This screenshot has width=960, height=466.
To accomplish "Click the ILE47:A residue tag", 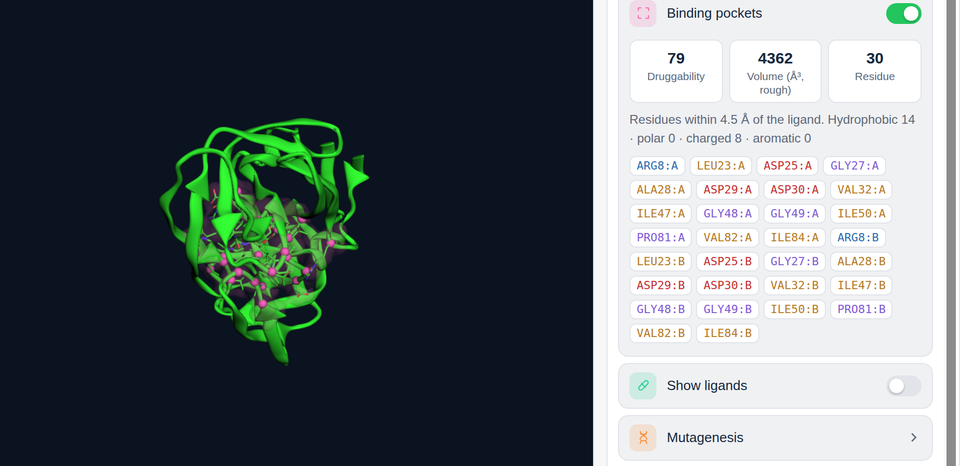I will point(660,214).
